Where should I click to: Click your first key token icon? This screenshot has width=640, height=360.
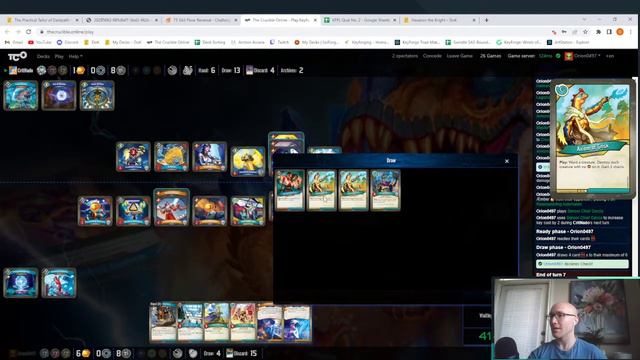click(44, 353)
